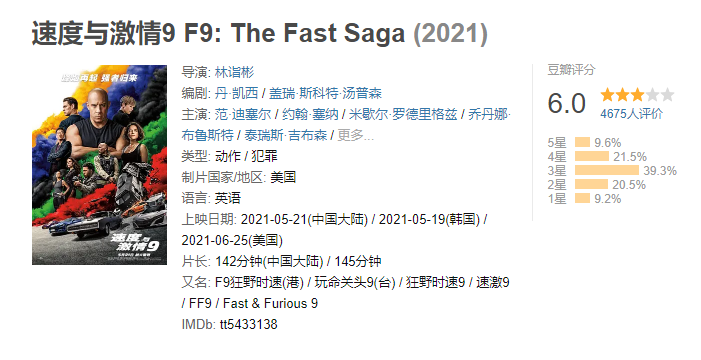701x360 pixels.
Task: Click the star rating icons
Action: pyautogui.click(x=637, y=95)
